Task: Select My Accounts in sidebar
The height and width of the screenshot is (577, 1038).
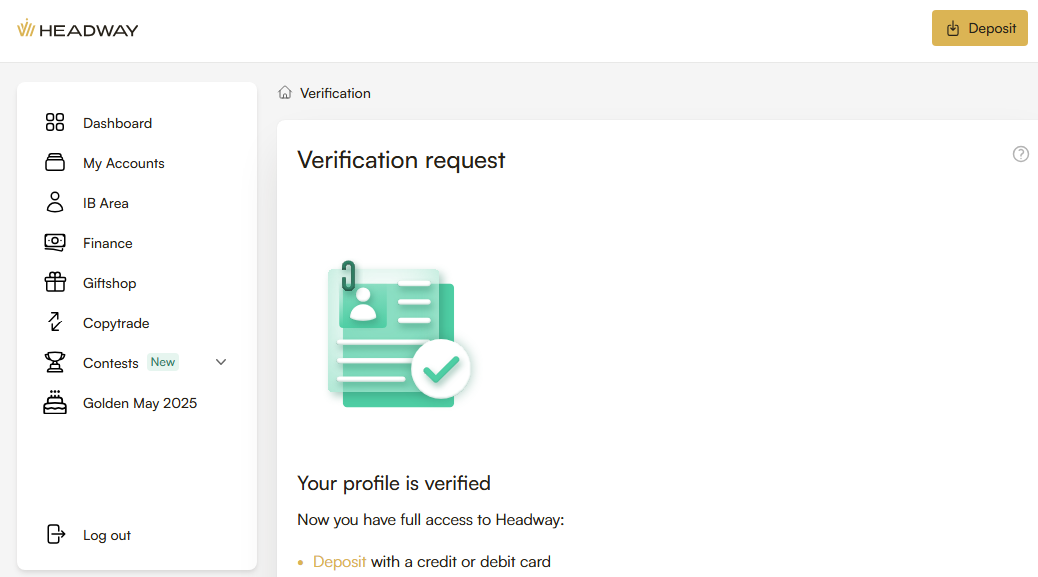Action: (x=124, y=163)
